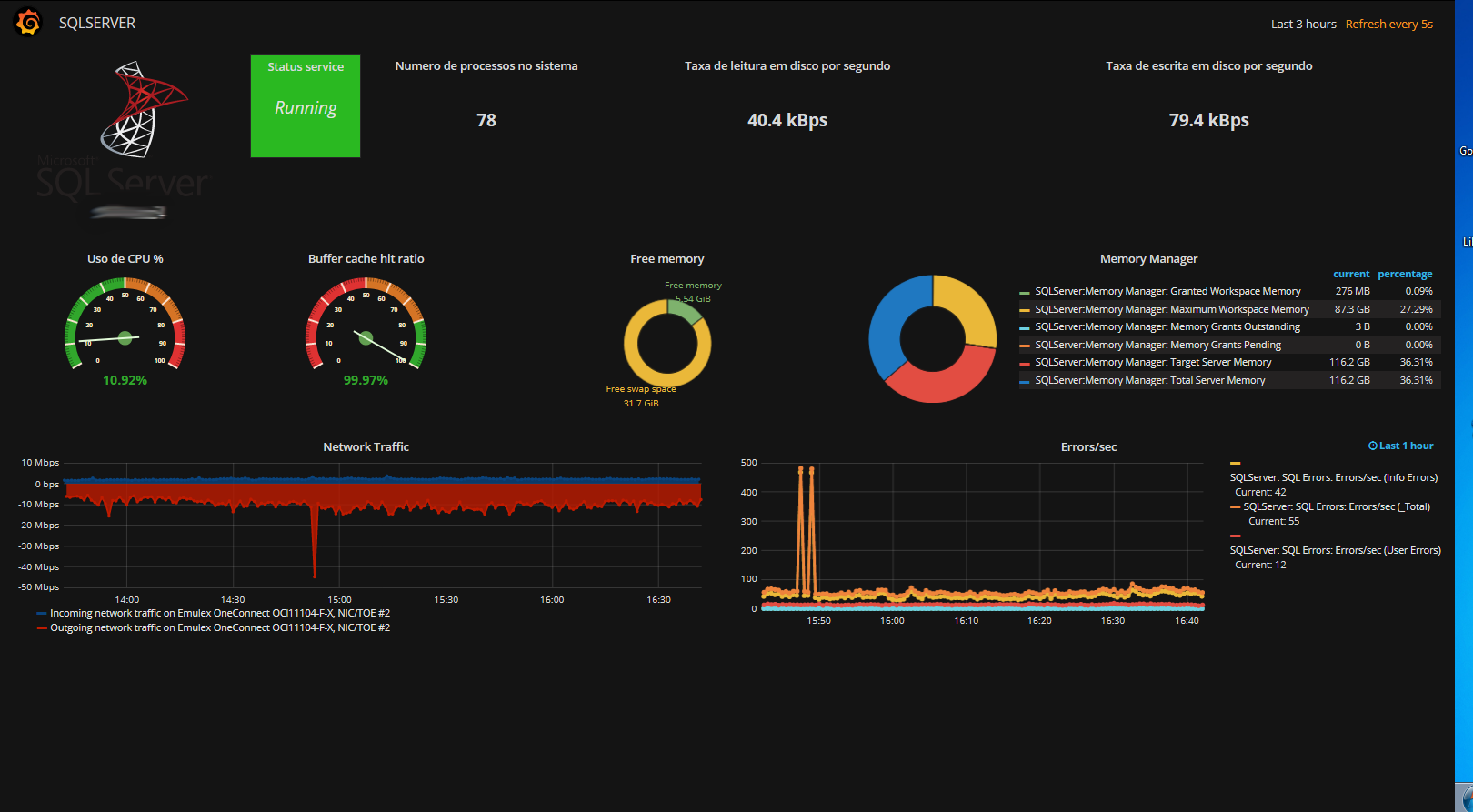Click the disk write value 79.4 kBps
This screenshot has height=812, width=1473.
[x=1209, y=120]
